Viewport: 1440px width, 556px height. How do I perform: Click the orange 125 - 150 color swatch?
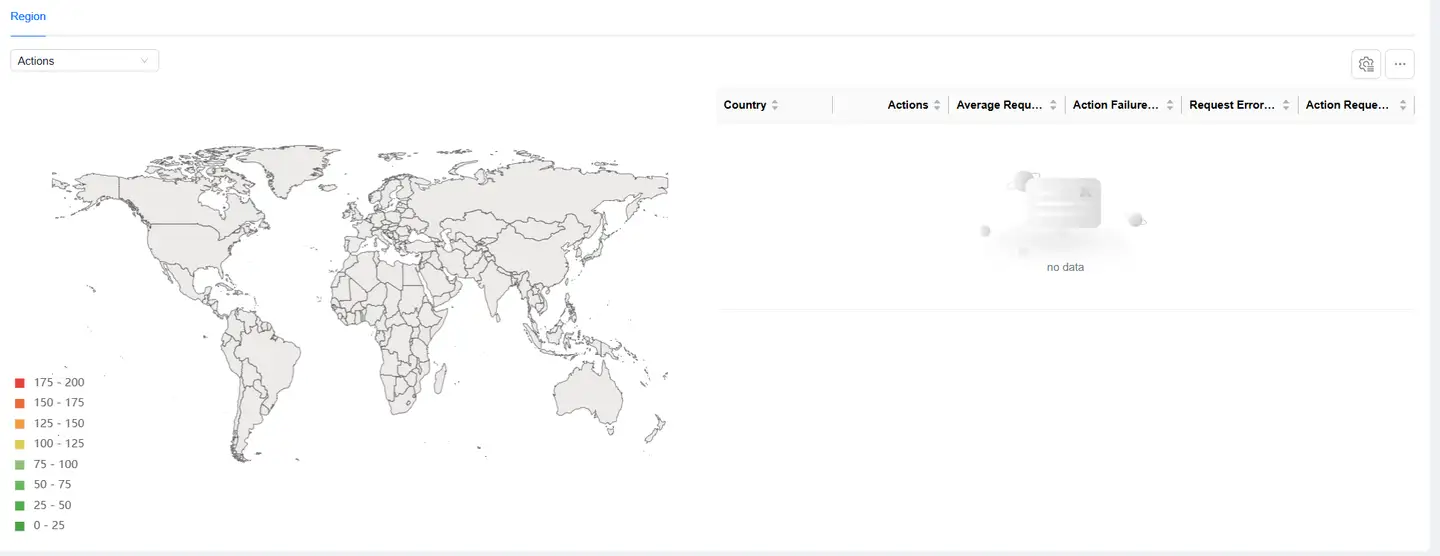tap(19, 424)
